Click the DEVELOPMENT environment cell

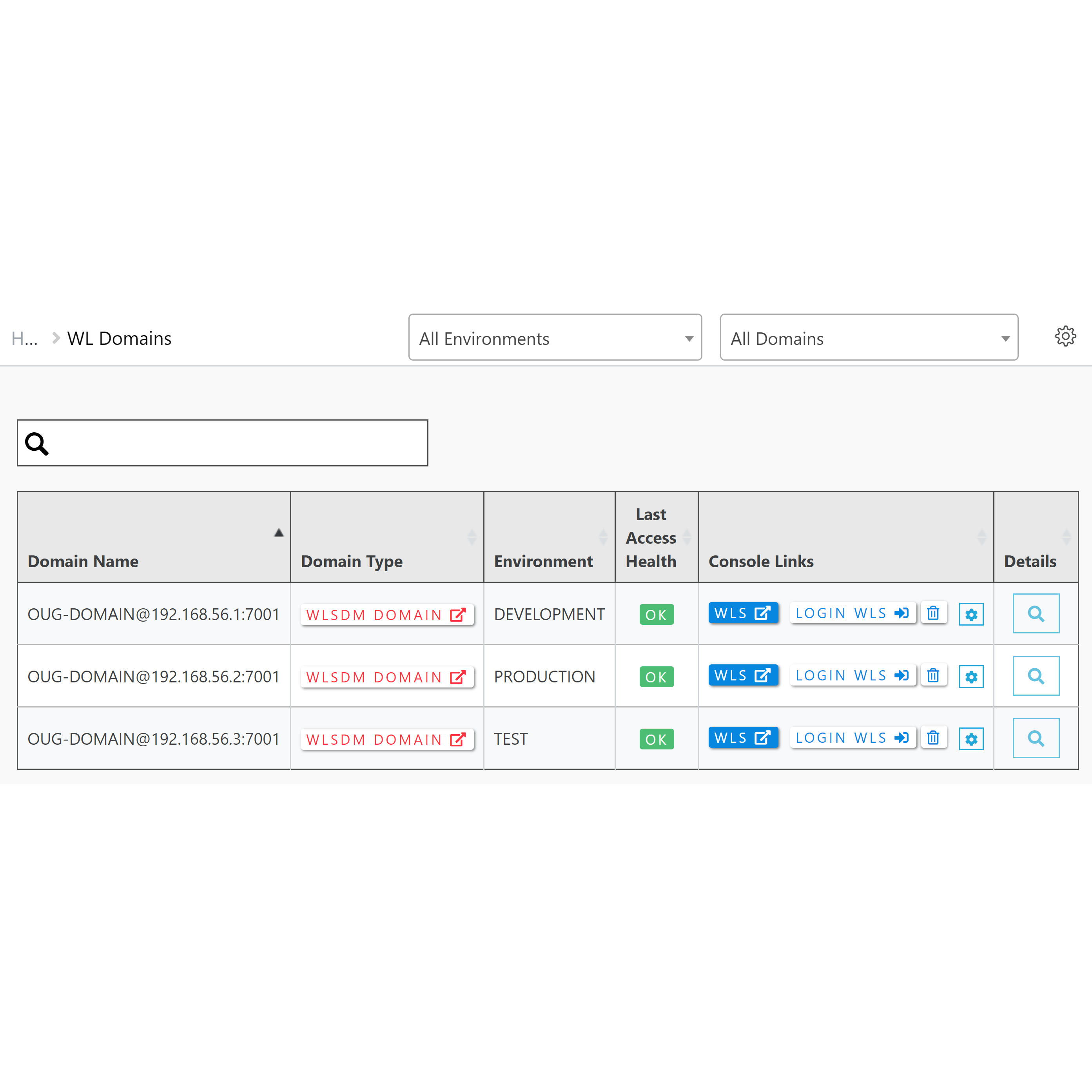click(x=550, y=614)
